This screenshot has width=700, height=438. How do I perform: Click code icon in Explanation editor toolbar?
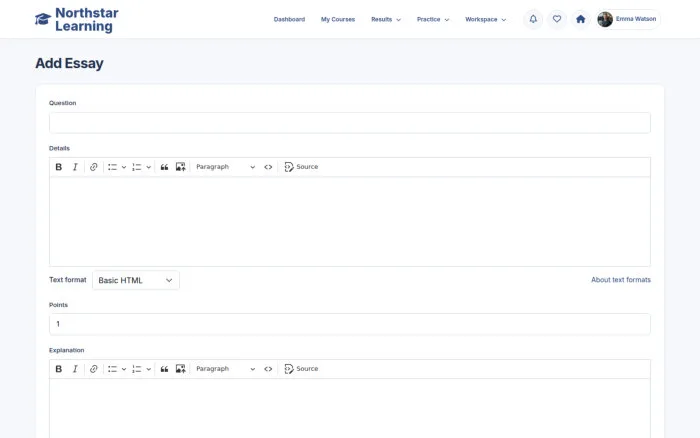pos(268,369)
